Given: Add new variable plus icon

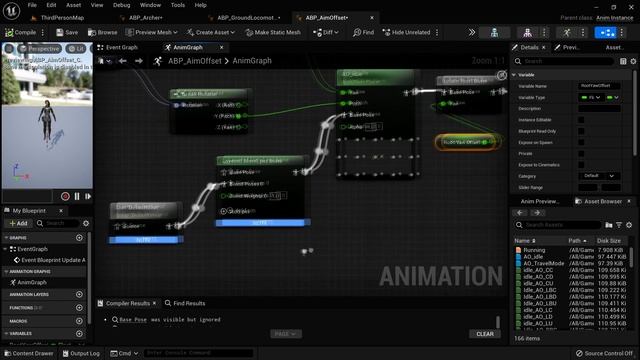Looking at the screenshot, I should coord(79,333).
